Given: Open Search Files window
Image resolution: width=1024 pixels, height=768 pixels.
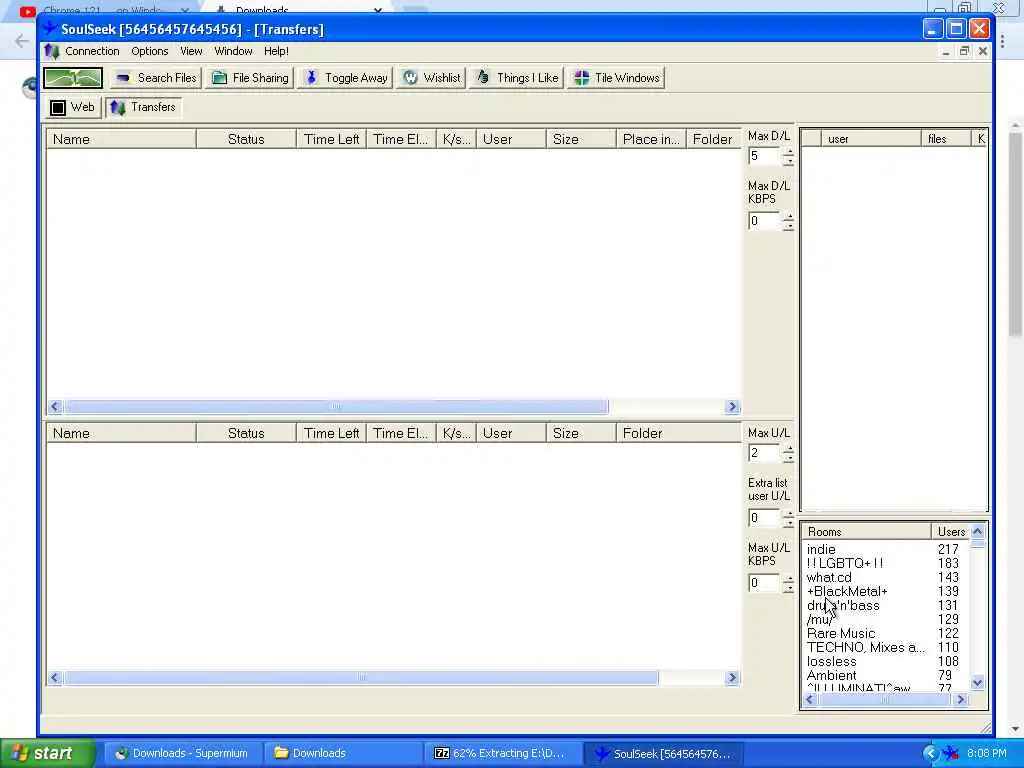Looking at the screenshot, I should 156,78.
